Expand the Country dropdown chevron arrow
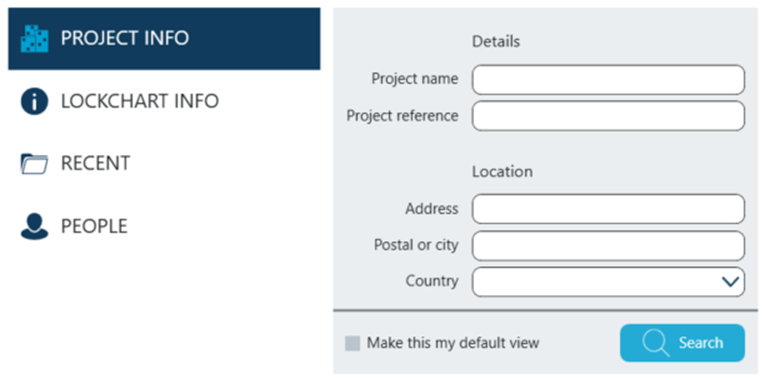 (730, 281)
